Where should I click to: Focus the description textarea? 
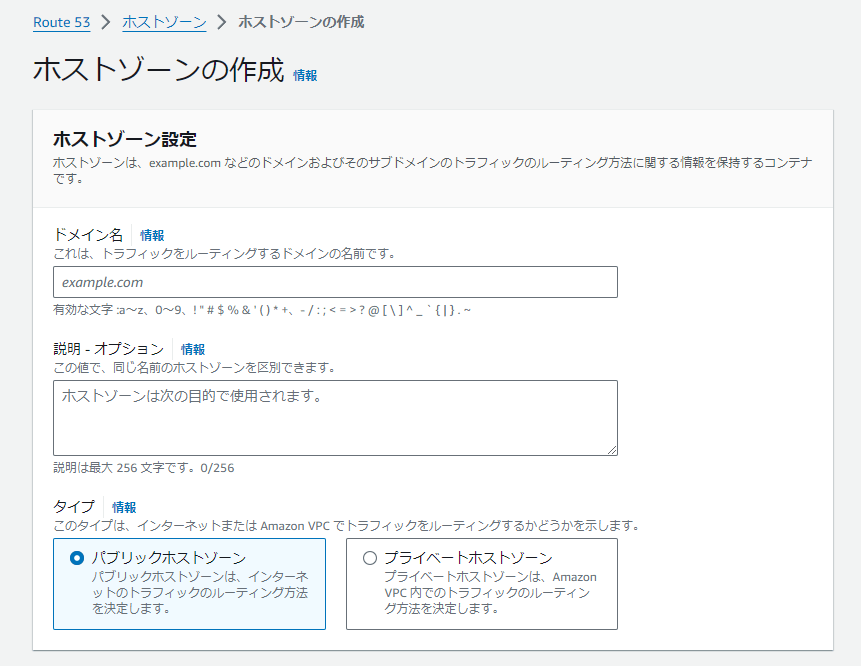[336, 418]
